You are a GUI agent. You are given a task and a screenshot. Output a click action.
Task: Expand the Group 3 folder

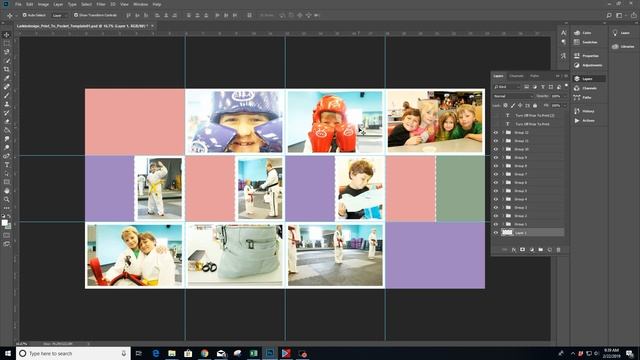(503, 207)
